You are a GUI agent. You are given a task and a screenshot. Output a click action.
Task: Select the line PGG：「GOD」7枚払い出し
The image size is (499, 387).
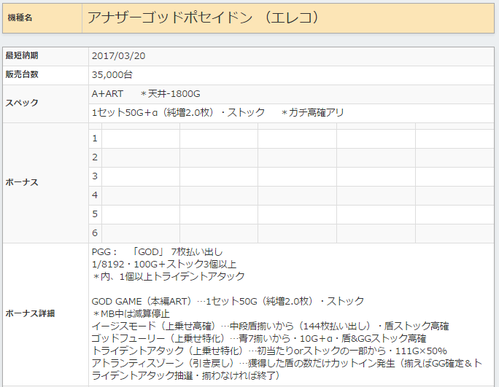click(x=157, y=252)
